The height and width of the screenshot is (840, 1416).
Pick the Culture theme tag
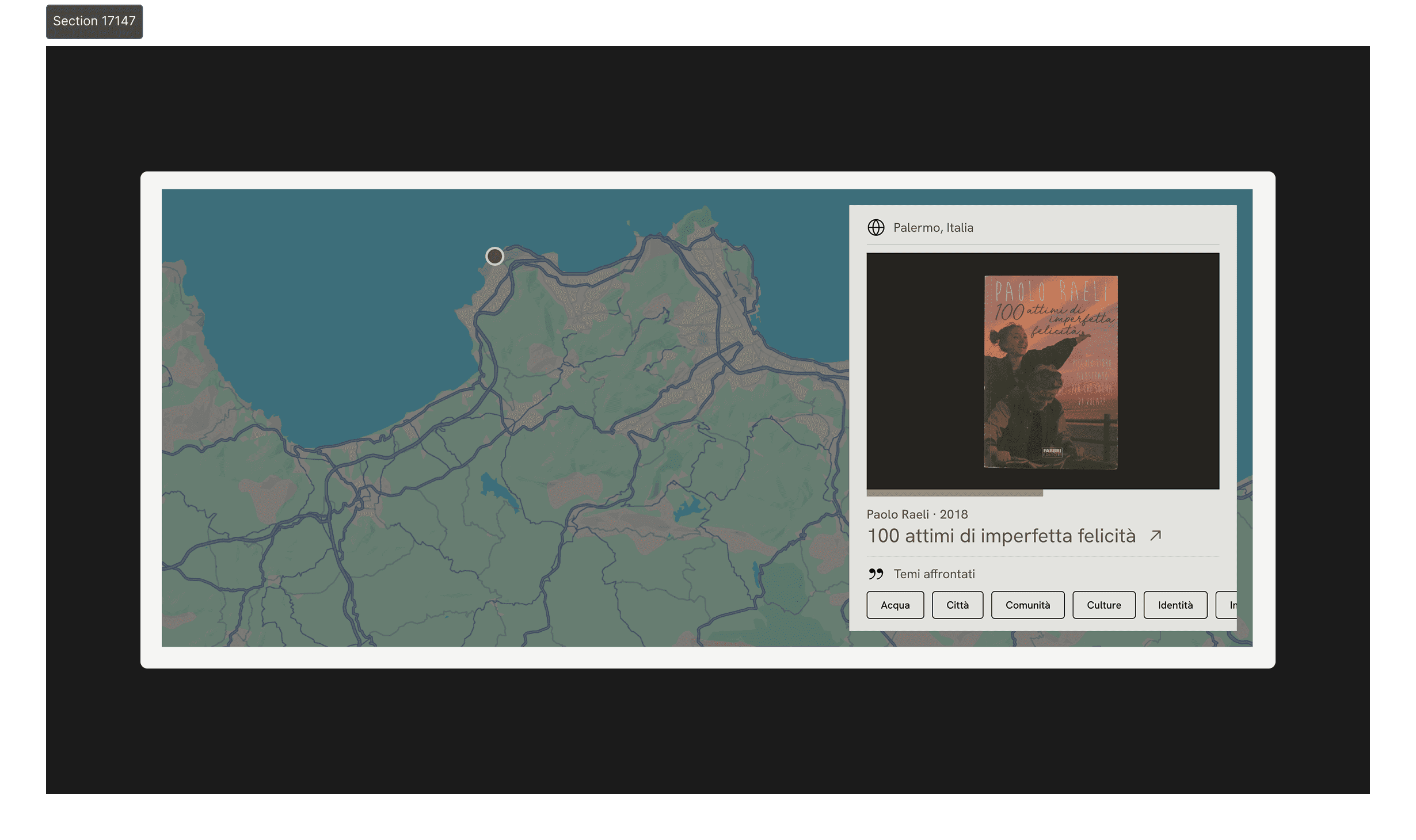point(1103,605)
